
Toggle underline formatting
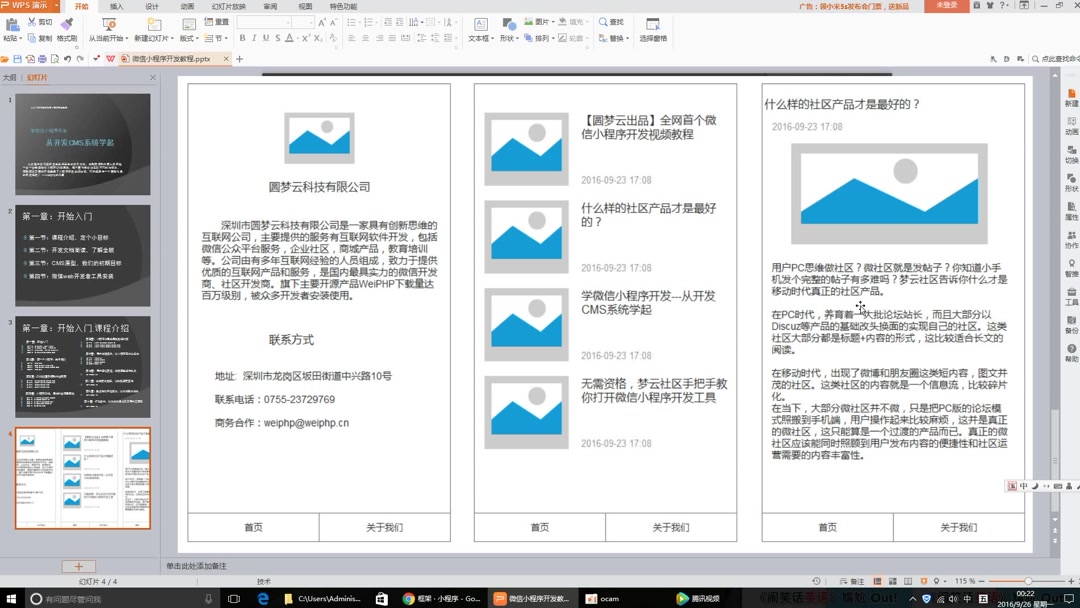[267, 38]
